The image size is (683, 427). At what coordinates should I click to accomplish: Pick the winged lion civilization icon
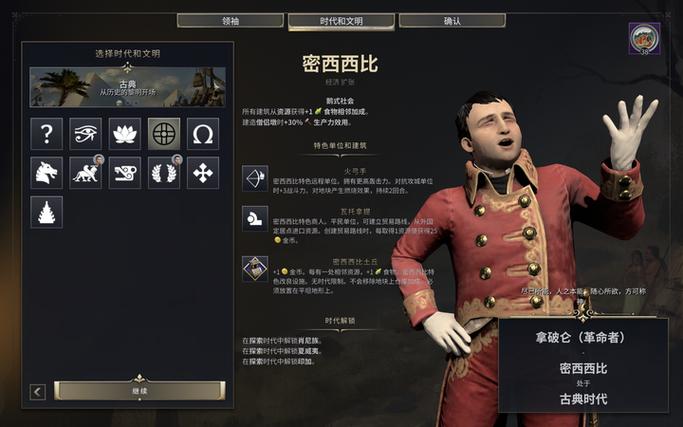pyautogui.click(x=85, y=173)
